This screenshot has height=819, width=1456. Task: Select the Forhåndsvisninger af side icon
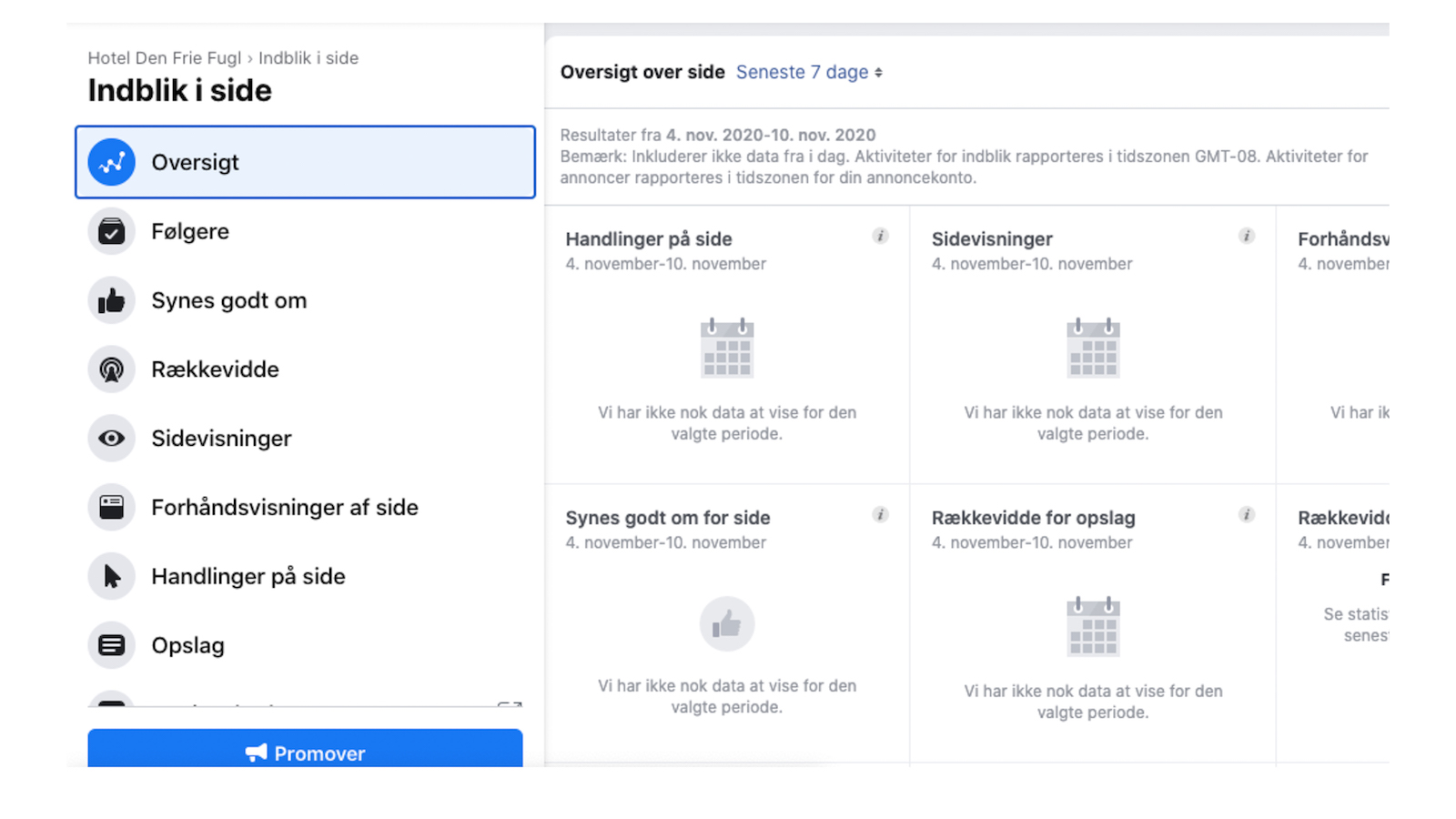110,507
